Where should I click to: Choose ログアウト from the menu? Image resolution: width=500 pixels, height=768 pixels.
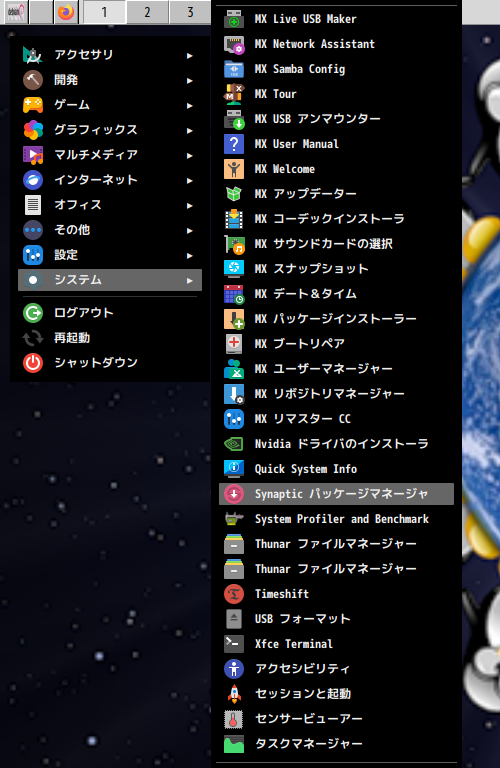click(110, 312)
